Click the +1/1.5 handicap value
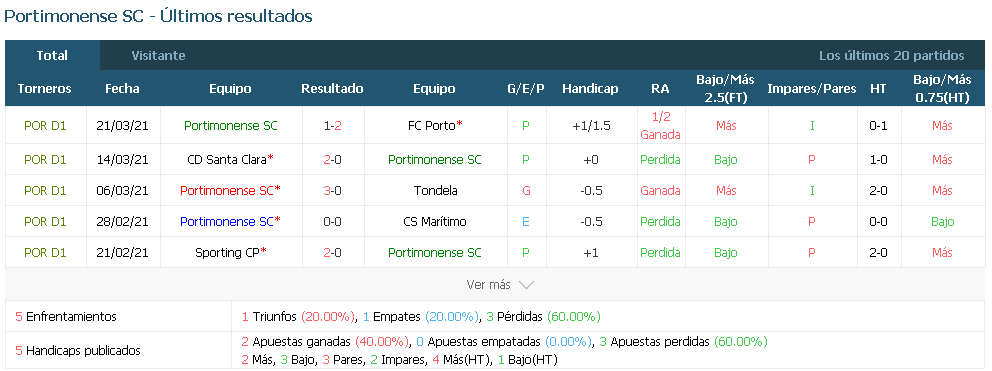992x371 pixels. pyautogui.click(x=590, y=125)
